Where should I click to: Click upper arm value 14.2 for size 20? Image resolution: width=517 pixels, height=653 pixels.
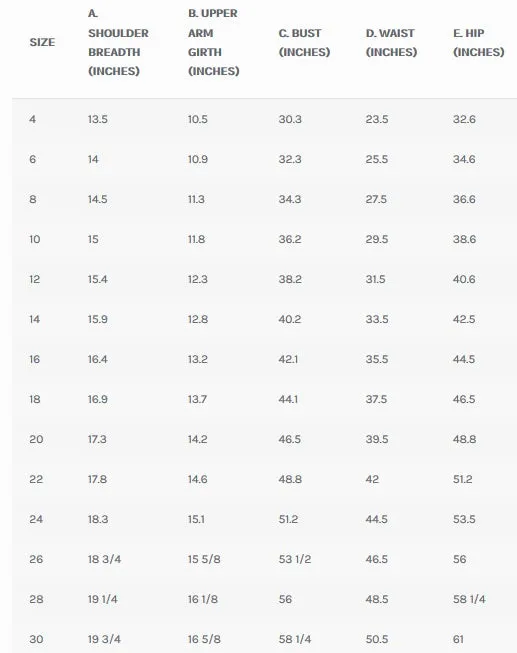197,439
